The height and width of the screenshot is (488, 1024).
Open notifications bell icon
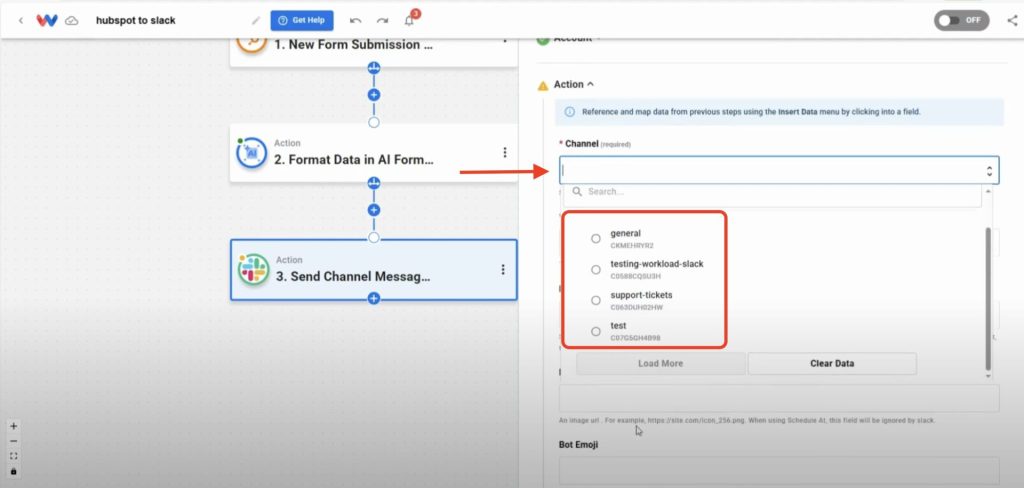pyautogui.click(x=409, y=20)
